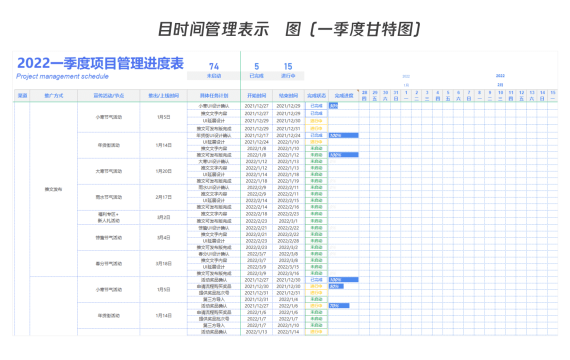Click the Project management schedule subtitle

pyautogui.click(x=62, y=76)
